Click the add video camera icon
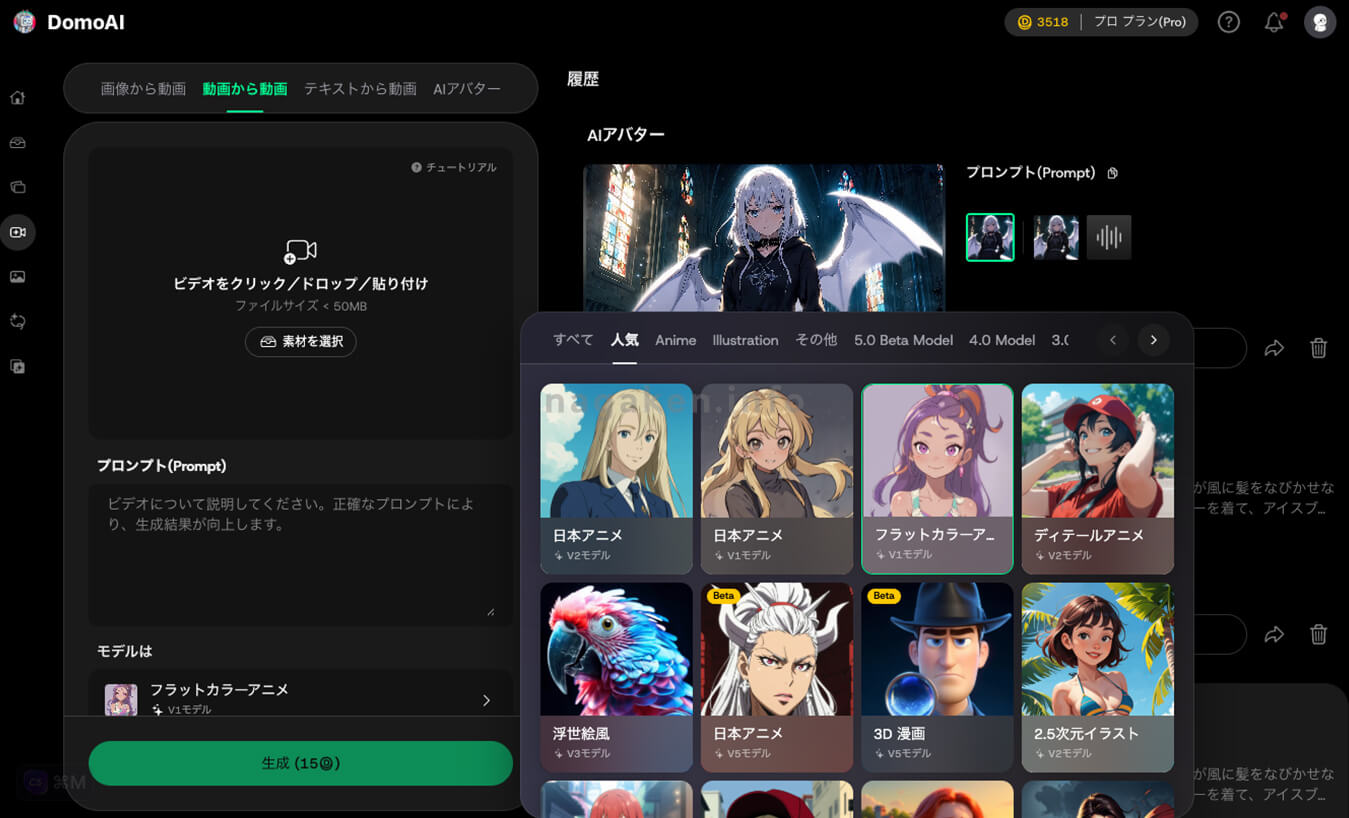Viewport: 1349px width, 818px height. coord(300,251)
